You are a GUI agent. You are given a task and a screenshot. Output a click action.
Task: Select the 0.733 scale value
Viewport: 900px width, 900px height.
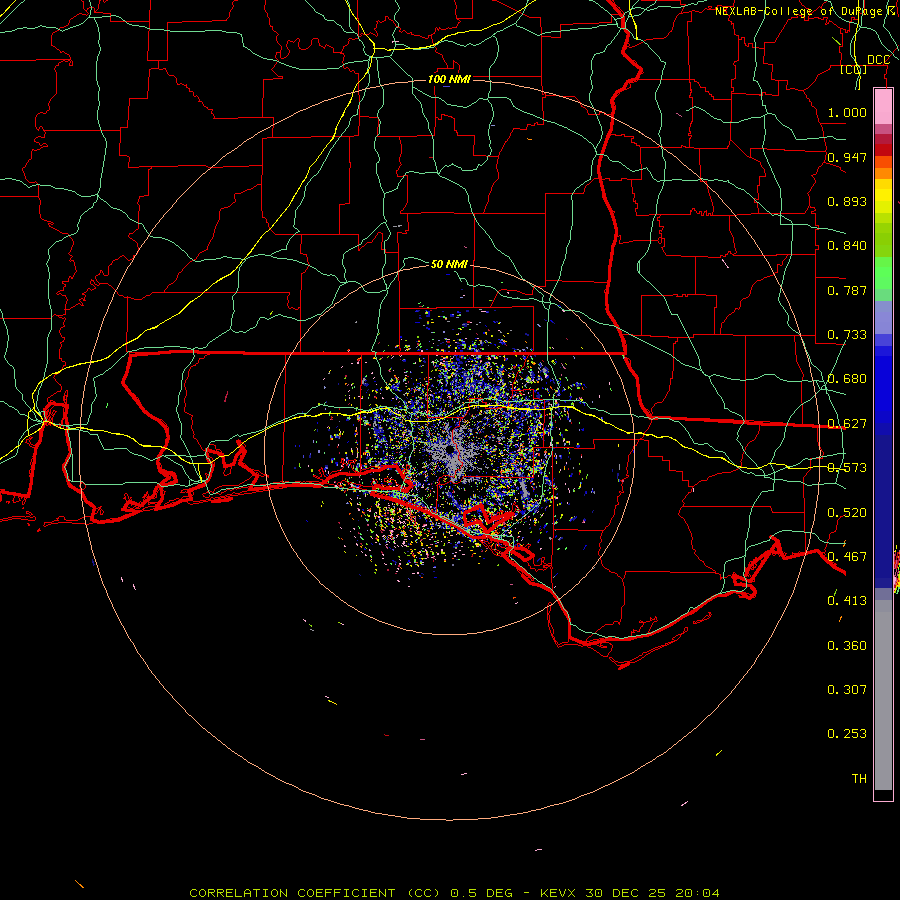coord(847,334)
